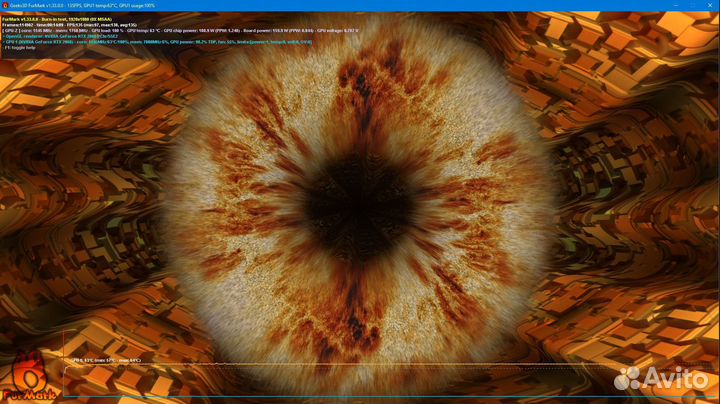Click the GPU 2 core clock stats line
The image size is (720, 404).
pos(100,29)
